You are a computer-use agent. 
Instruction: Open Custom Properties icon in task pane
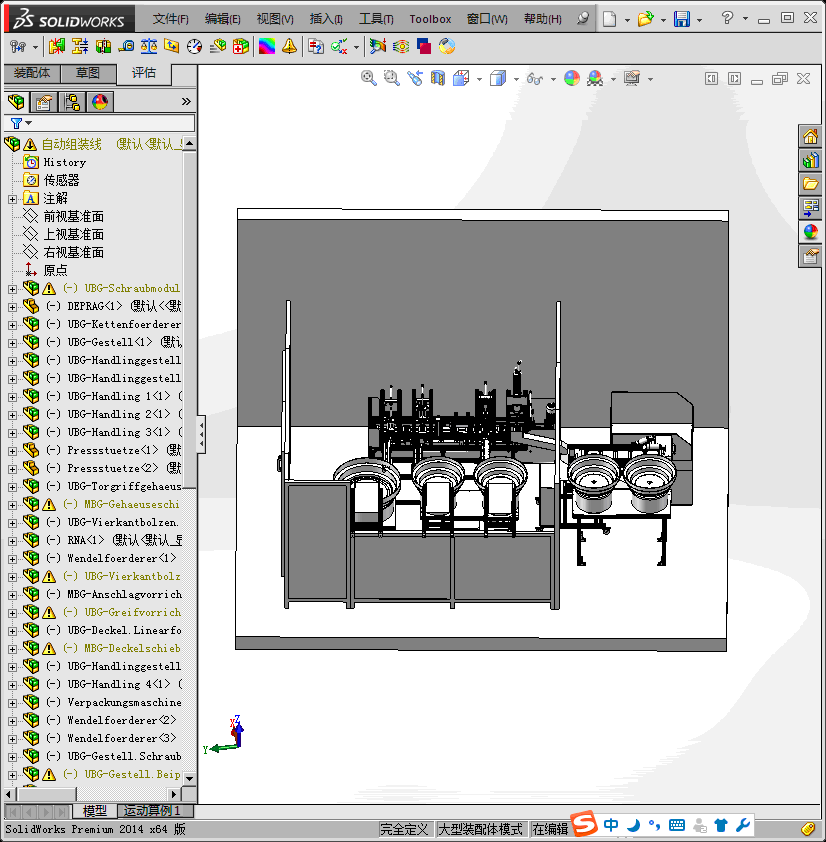click(x=810, y=256)
